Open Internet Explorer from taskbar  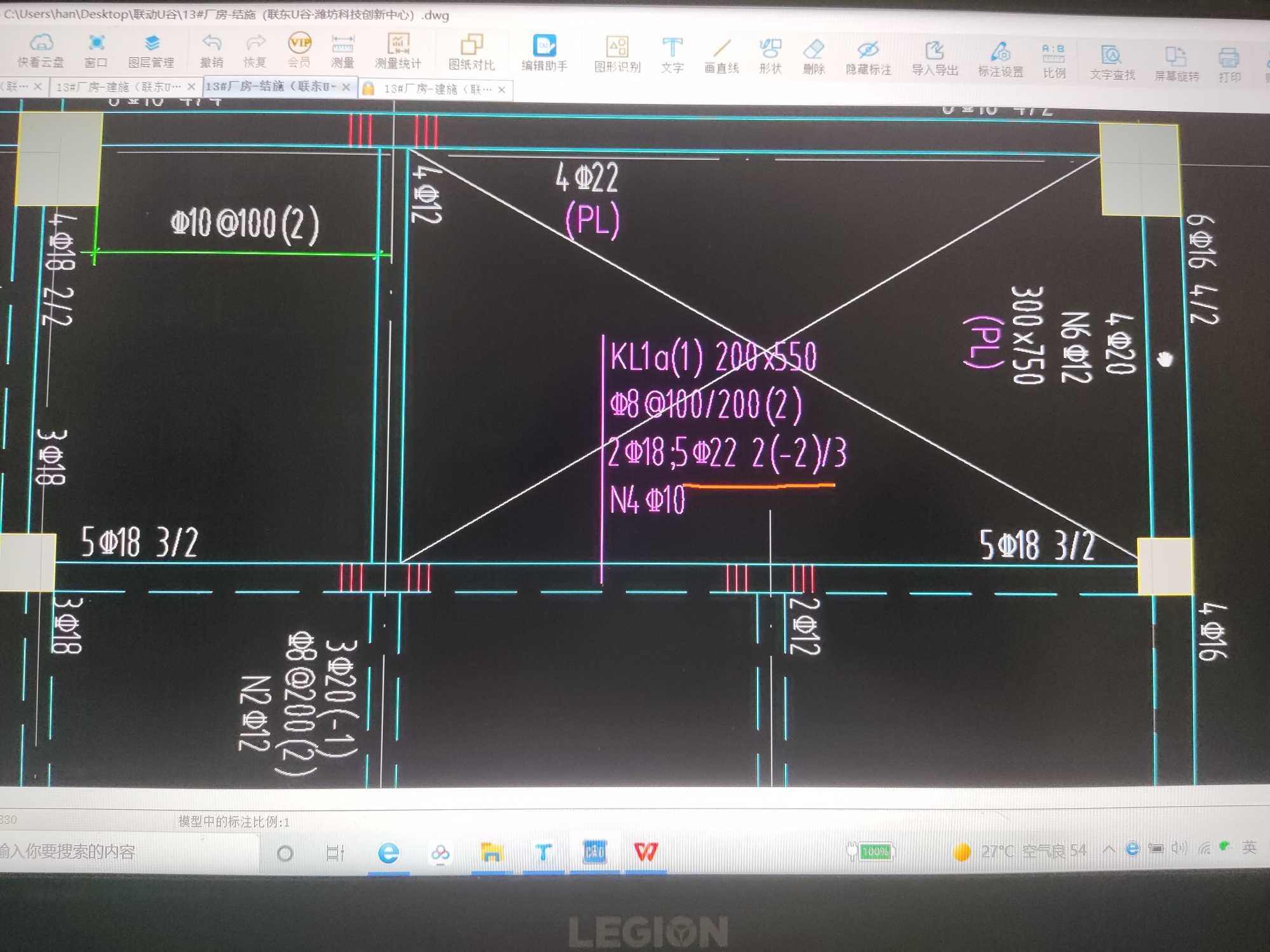[389, 853]
